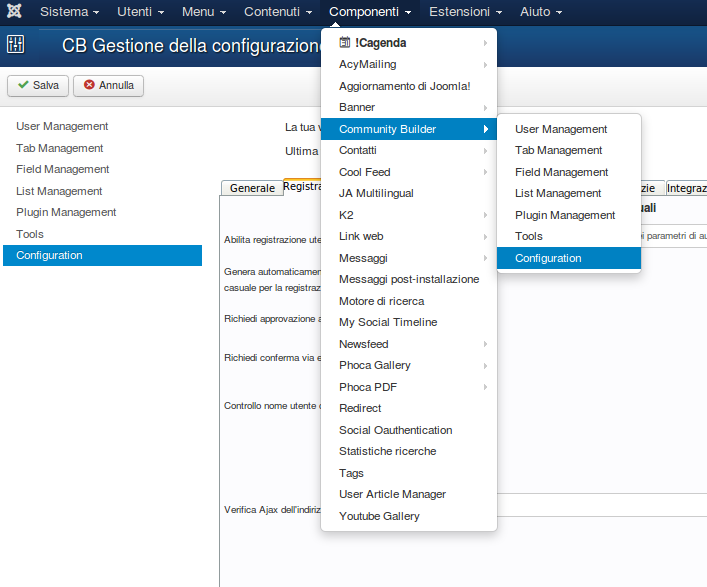Choose Configuration in Community Builder submenu

569,258
